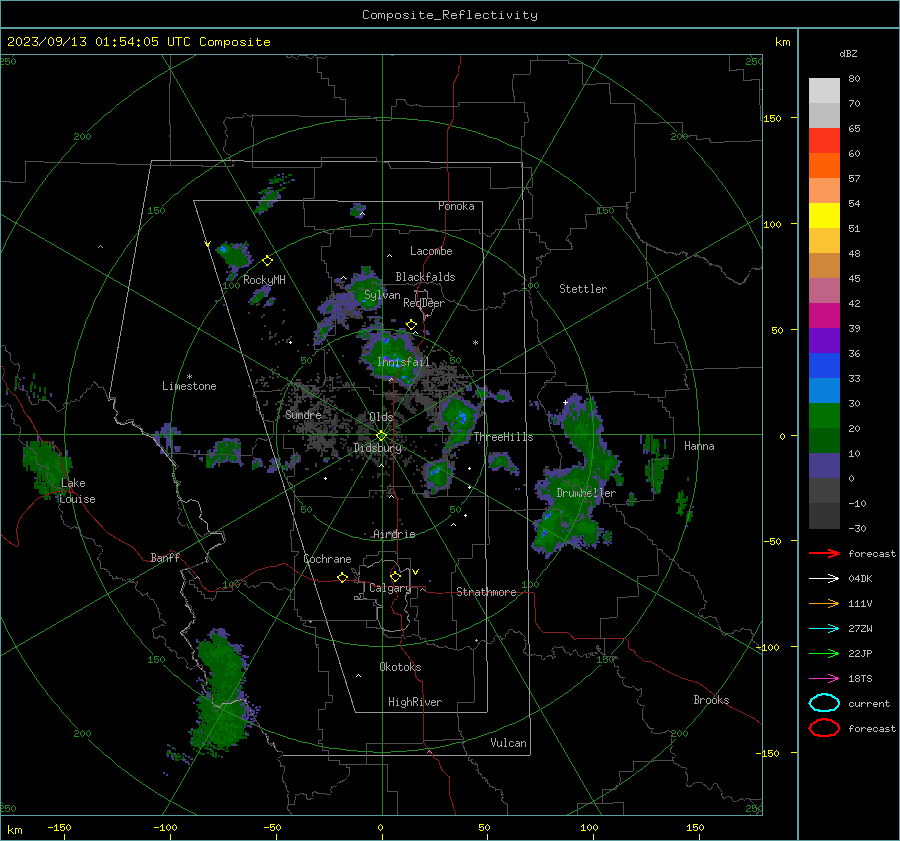The width and height of the screenshot is (900, 841).
Task: Click the orange 111V arrow in legend
Action: coord(824,603)
